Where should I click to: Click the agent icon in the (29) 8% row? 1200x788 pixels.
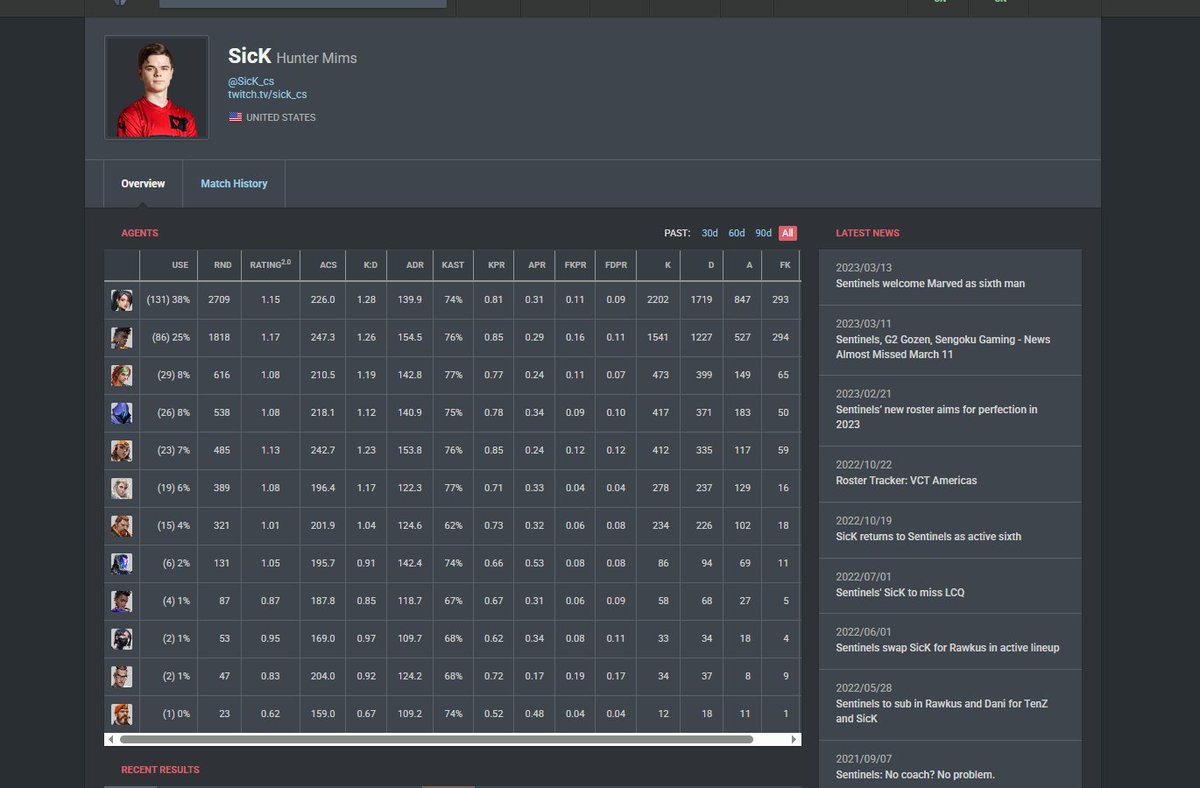[x=121, y=375]
